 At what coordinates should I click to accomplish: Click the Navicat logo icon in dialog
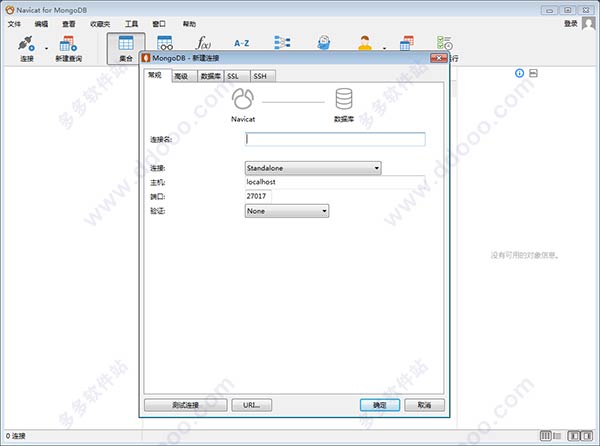243,99
